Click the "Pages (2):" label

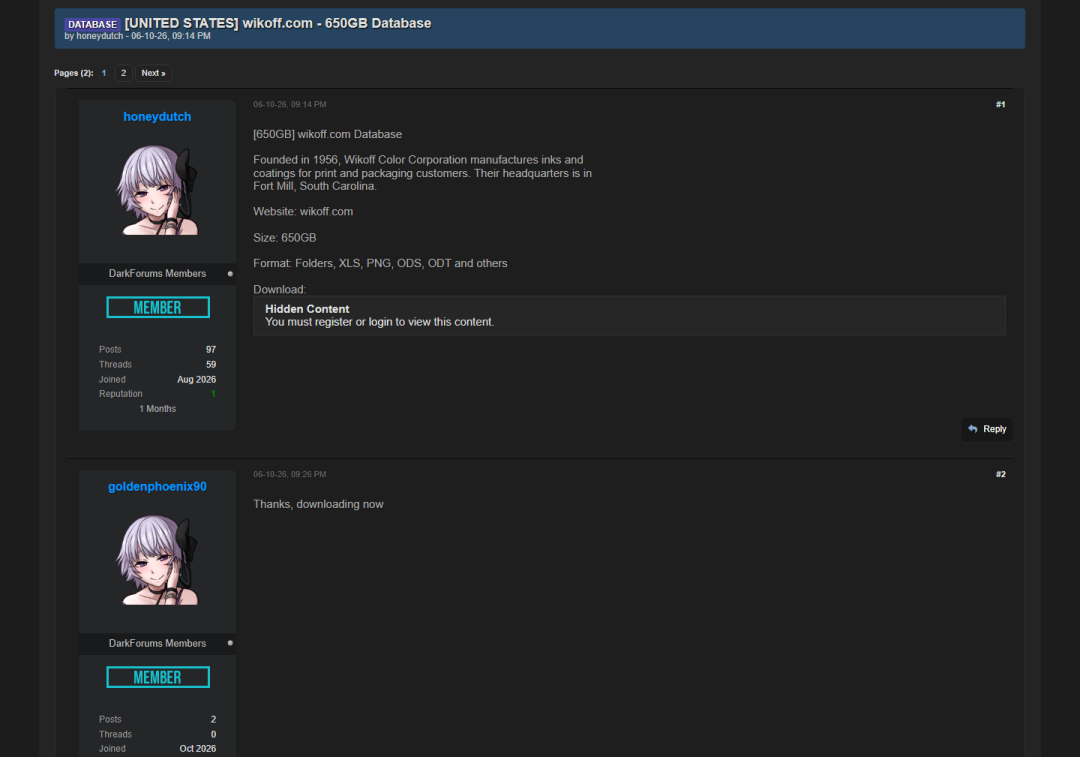pyautogui.click(x=74, y=73)
